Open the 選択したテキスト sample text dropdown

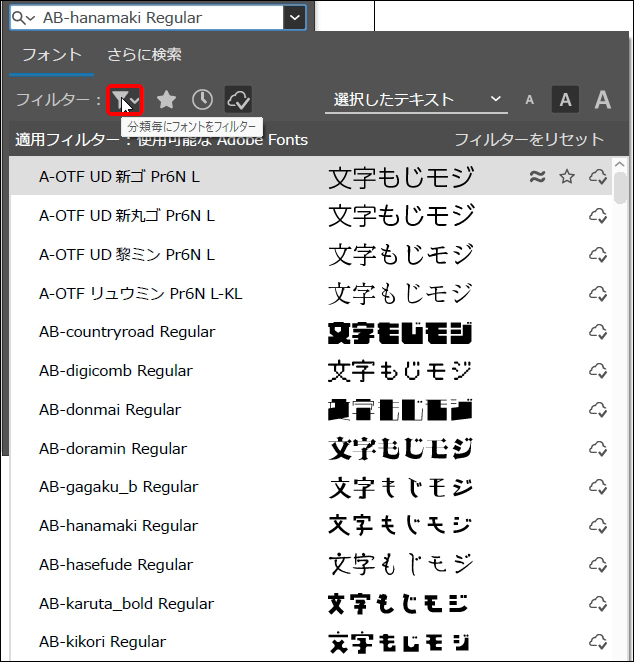[x=416, y=100]
